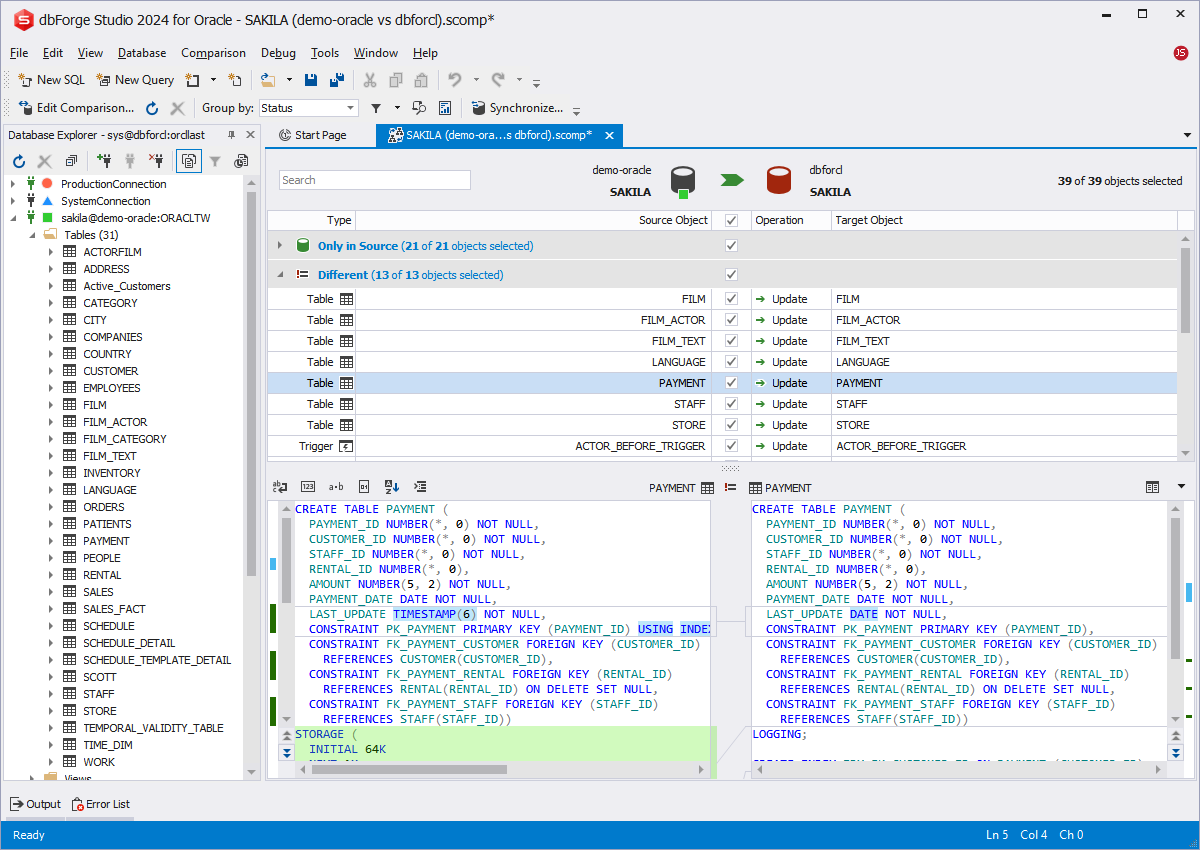Expand the ProductionConnection tree node
The height and width of the screenshot is (850, 1200).
13,184
